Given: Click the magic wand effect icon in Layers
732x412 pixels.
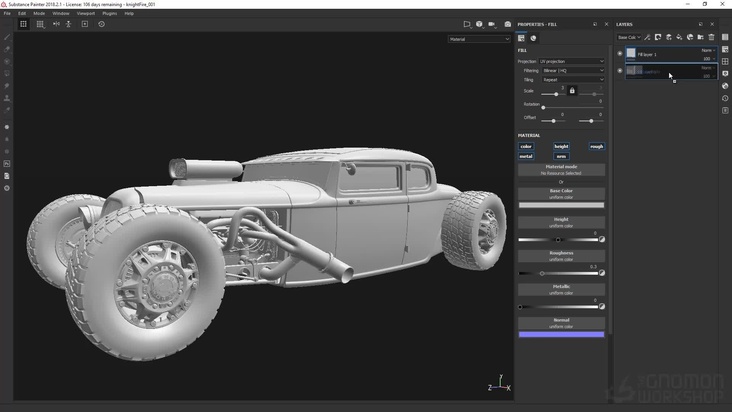Looking at the screenshot, I should 647,37.
